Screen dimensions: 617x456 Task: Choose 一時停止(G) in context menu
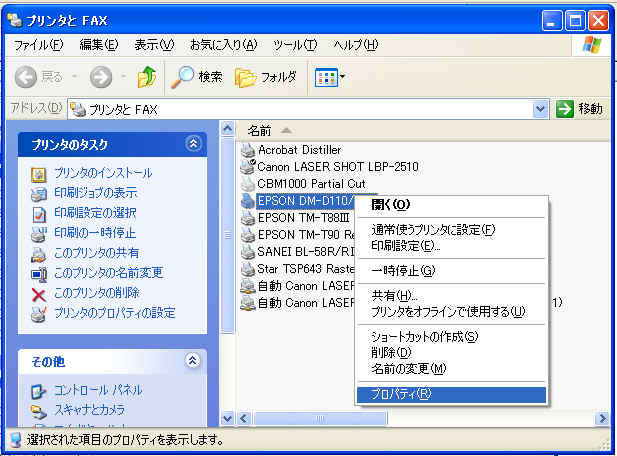[451, 271]
